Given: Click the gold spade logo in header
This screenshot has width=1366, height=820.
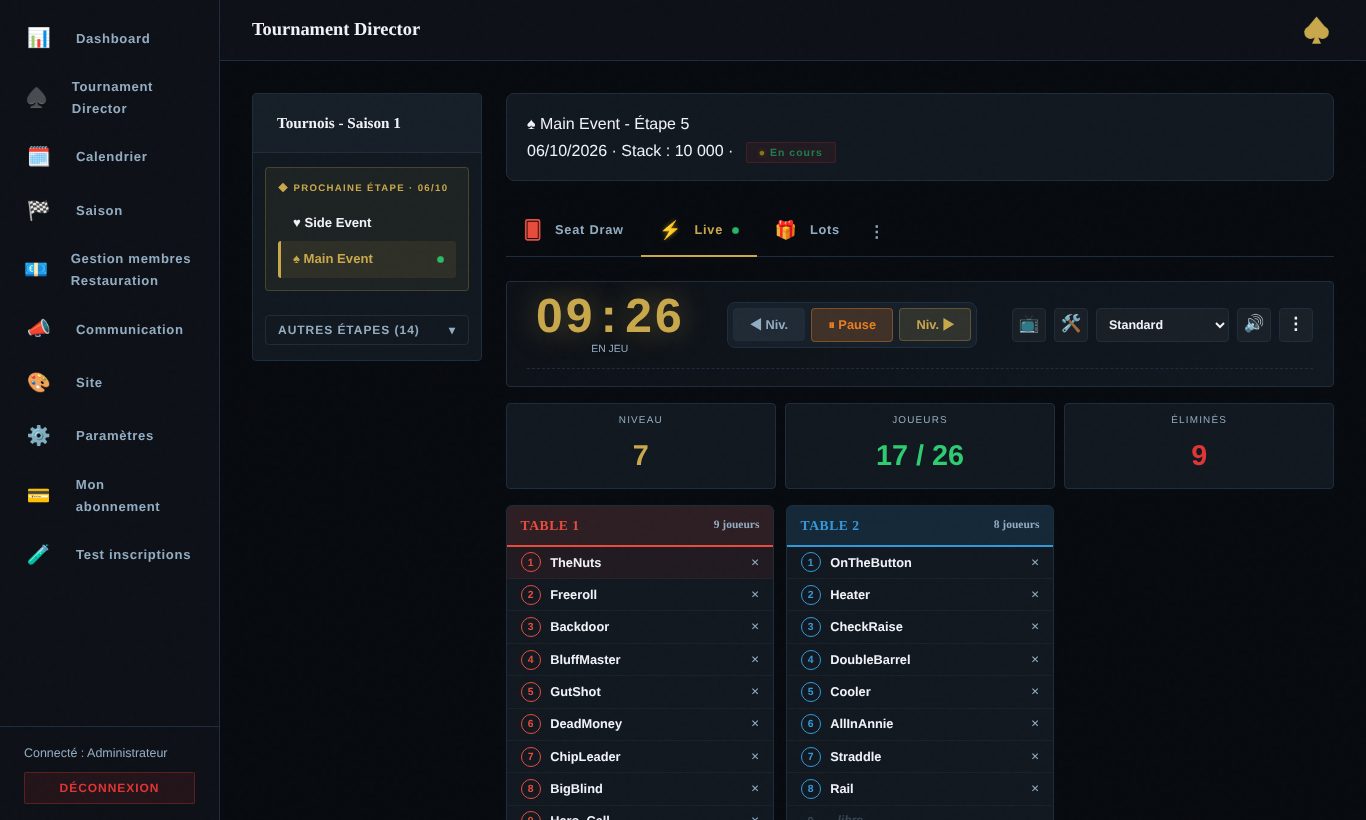Looking at the screenshot, I should (1316, 30).
